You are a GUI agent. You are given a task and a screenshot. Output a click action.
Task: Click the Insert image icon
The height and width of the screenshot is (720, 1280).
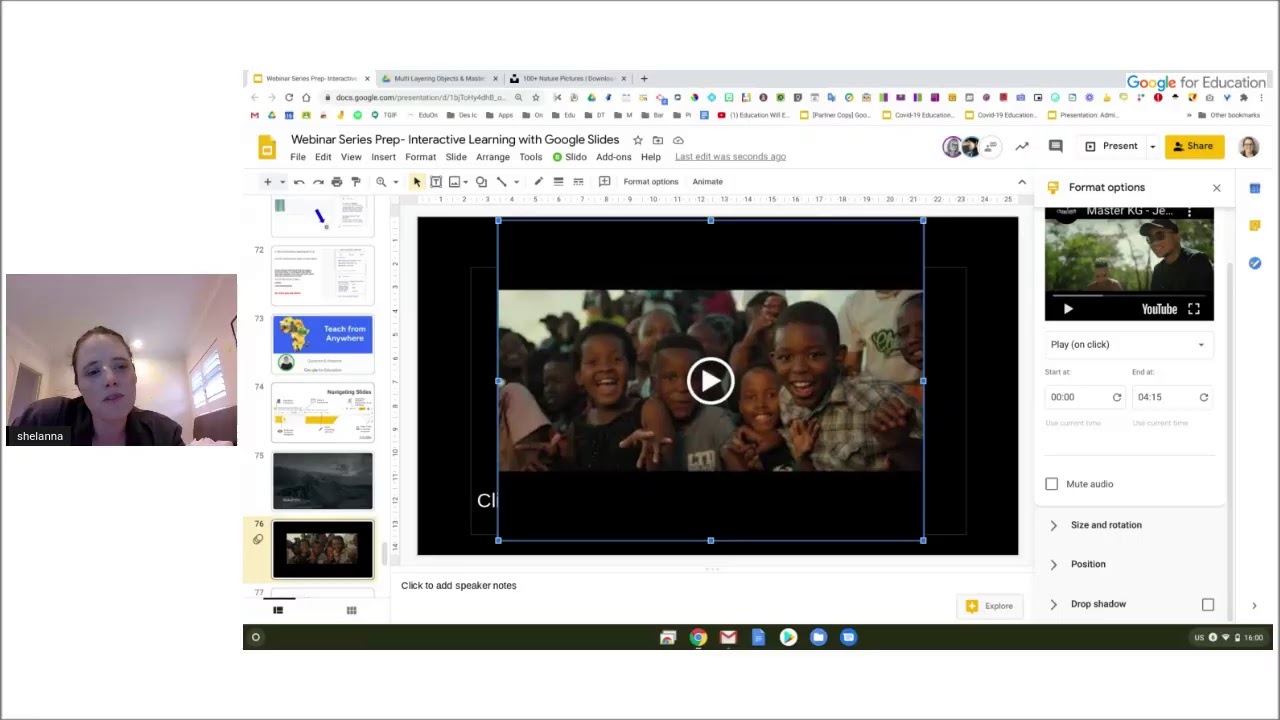(x=454, y=182)
